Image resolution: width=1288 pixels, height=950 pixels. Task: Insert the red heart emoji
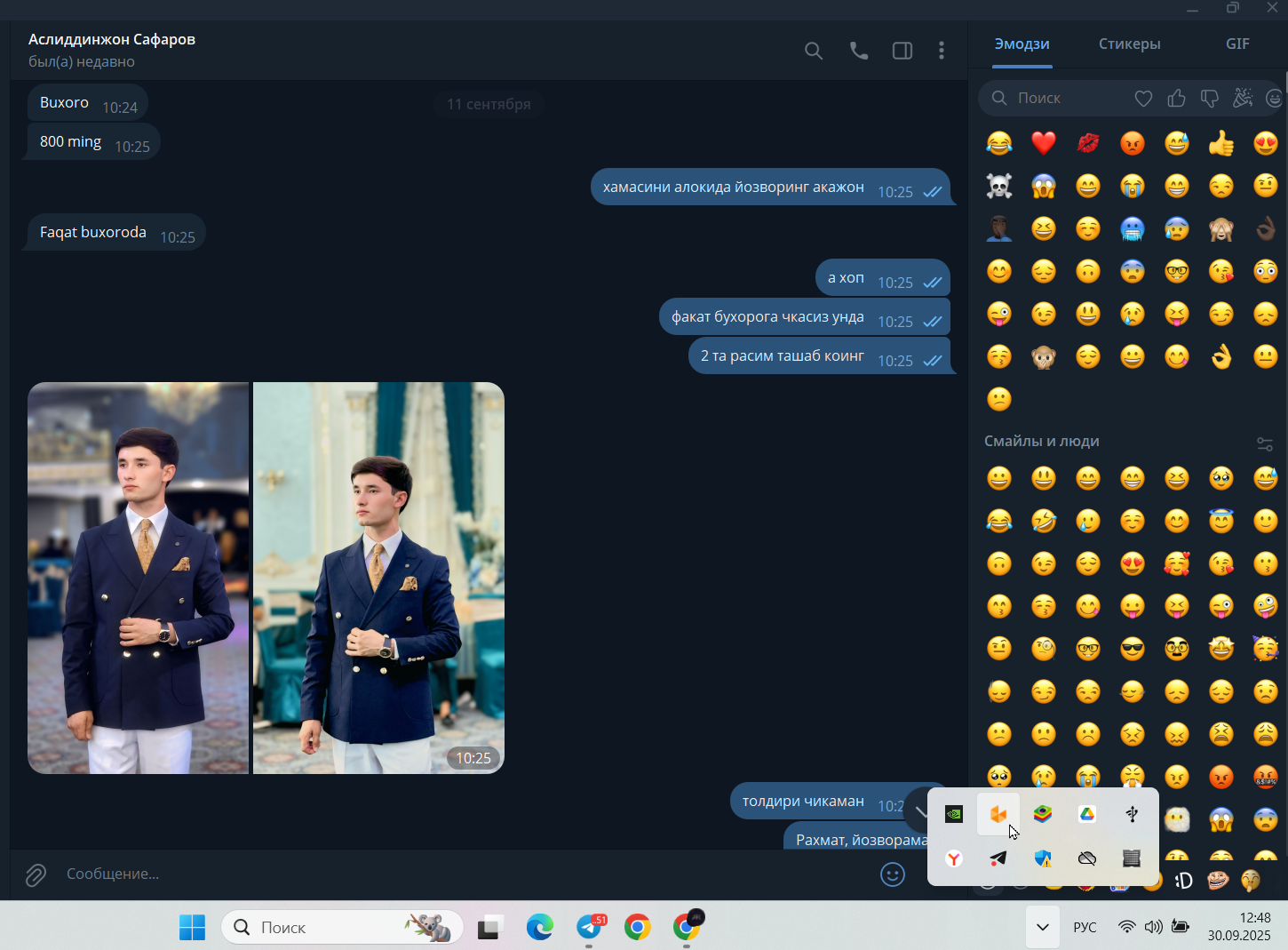(x=1044, y=142)
